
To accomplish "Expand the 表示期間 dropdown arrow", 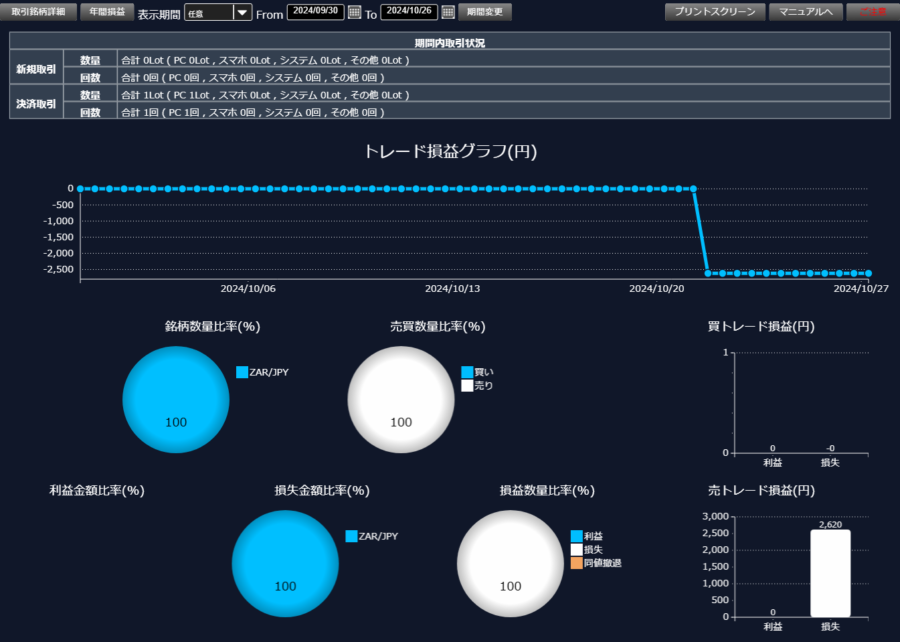I will click(x=242, y=12).
